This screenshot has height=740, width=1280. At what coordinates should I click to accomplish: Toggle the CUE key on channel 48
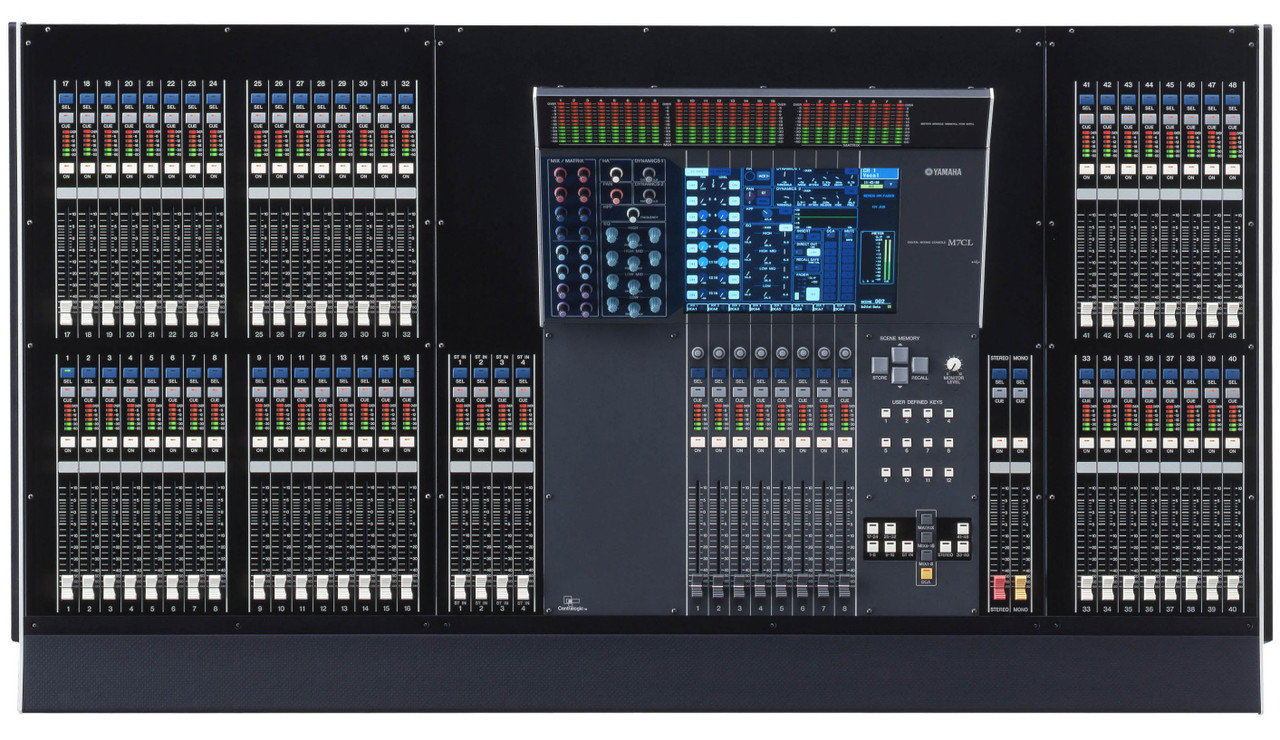click(1233, 117)
